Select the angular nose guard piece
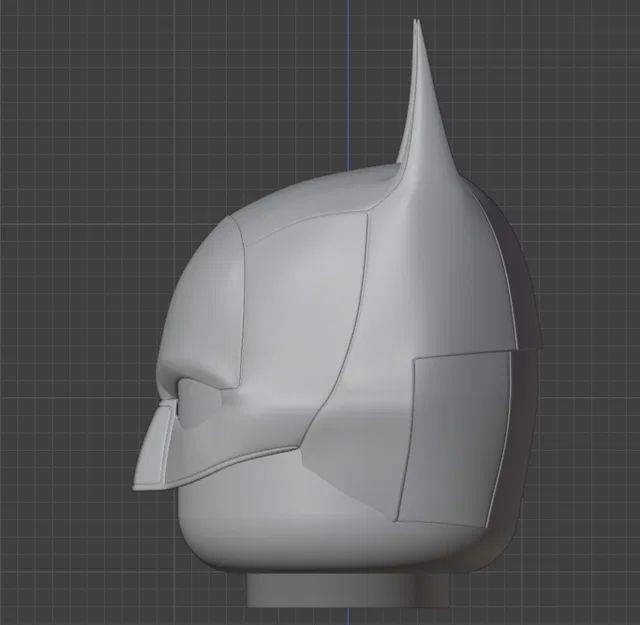 (154, 446)
